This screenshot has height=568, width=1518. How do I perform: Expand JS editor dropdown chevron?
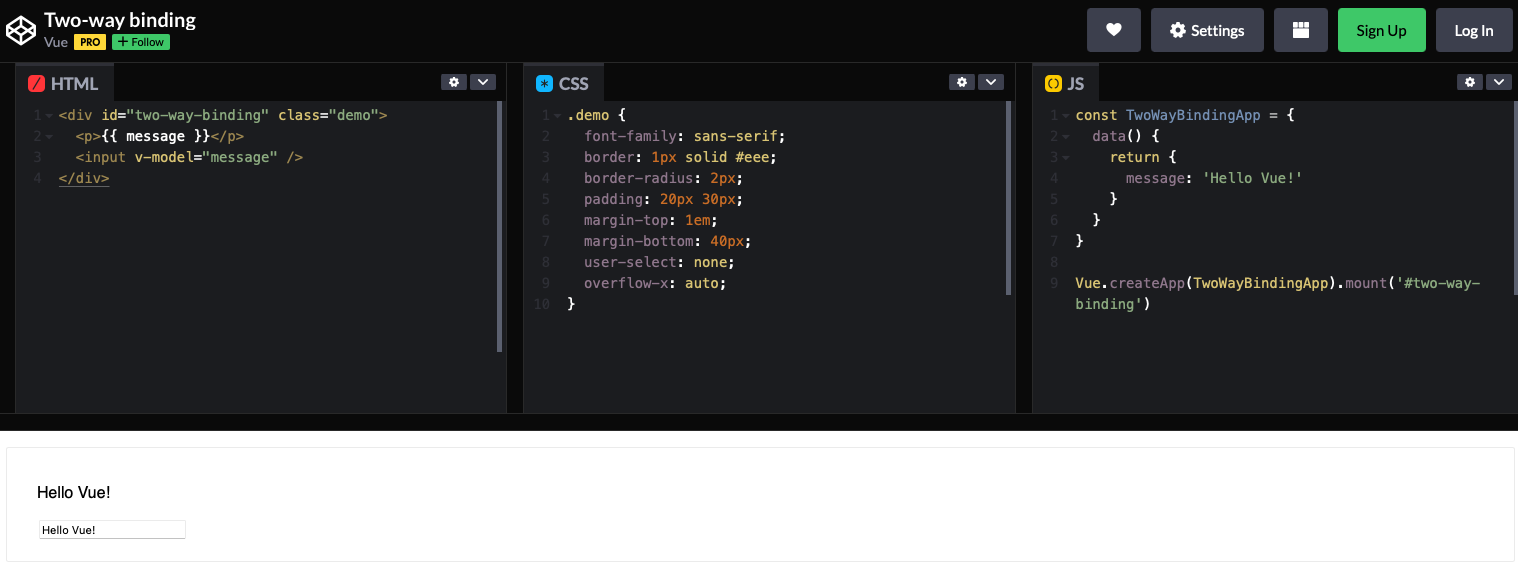click(1498, 82)
